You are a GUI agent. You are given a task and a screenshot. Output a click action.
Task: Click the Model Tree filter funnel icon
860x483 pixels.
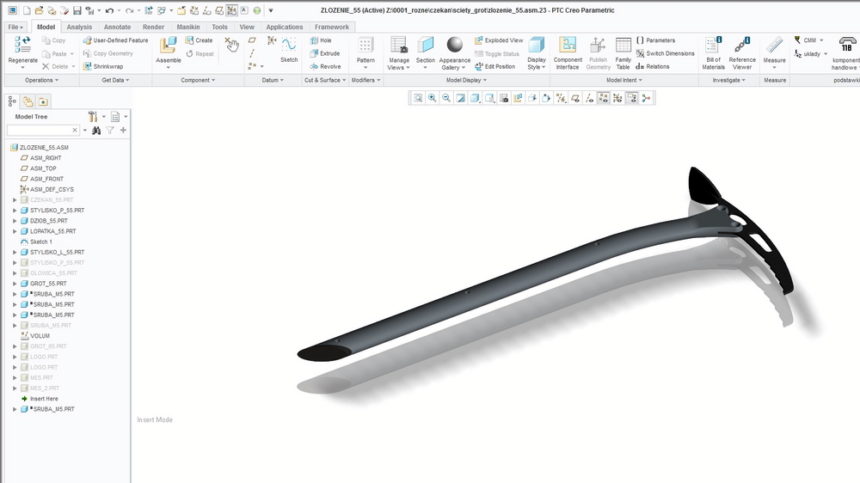(110, 130)
